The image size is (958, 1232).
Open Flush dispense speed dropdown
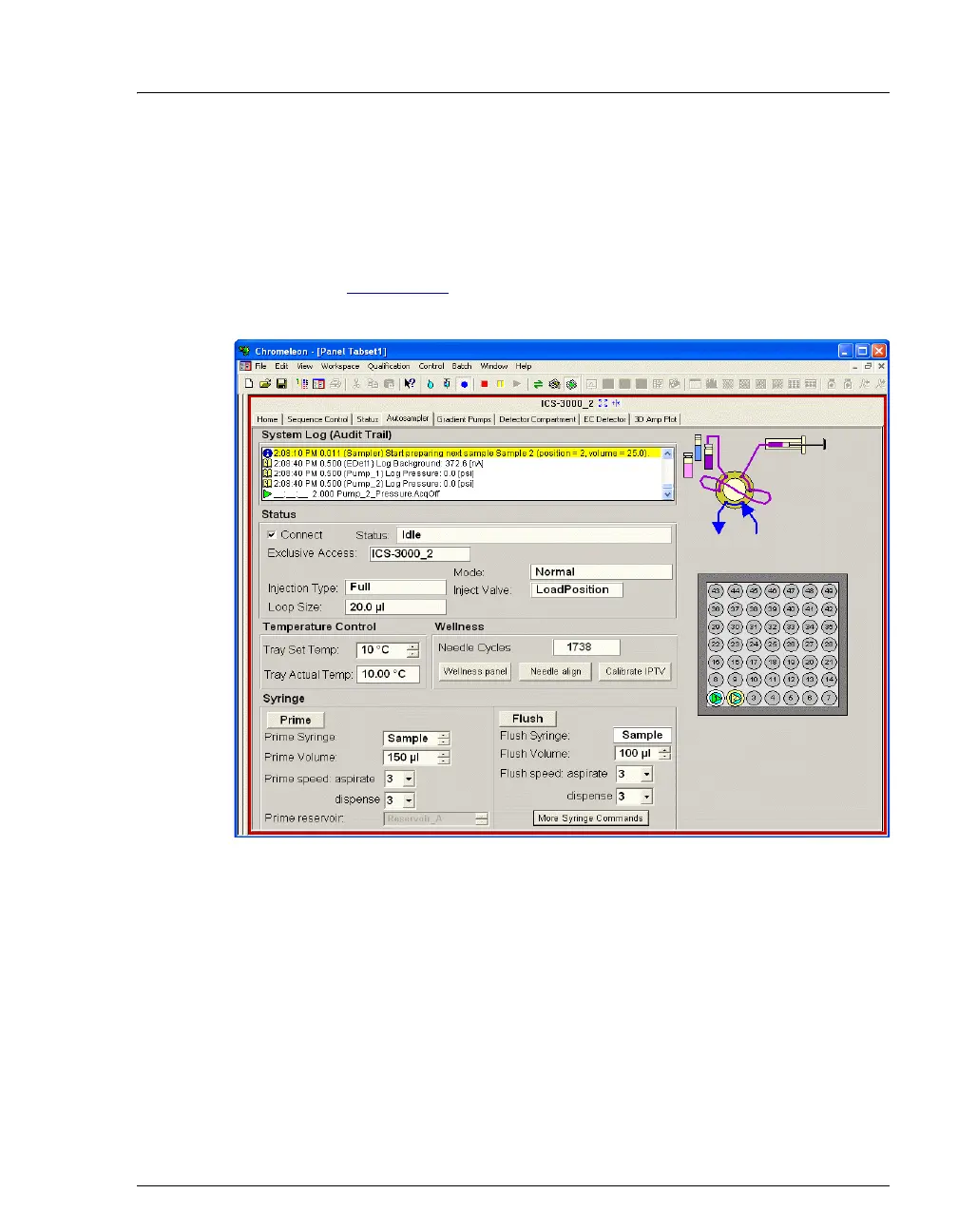coord(646,797)
